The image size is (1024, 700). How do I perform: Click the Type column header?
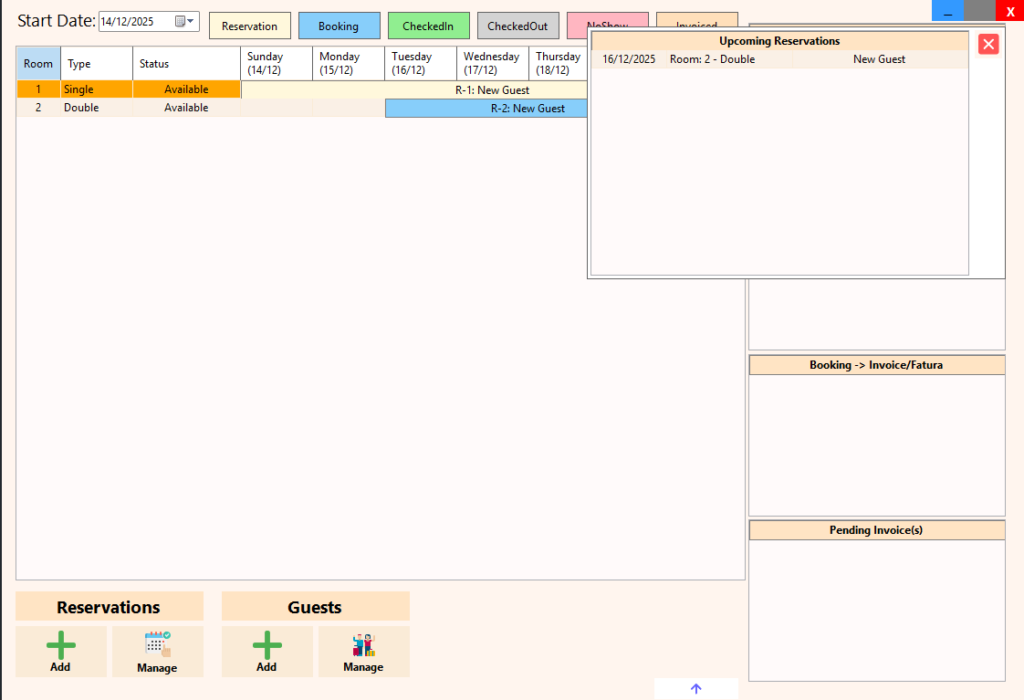pos(96,64)
